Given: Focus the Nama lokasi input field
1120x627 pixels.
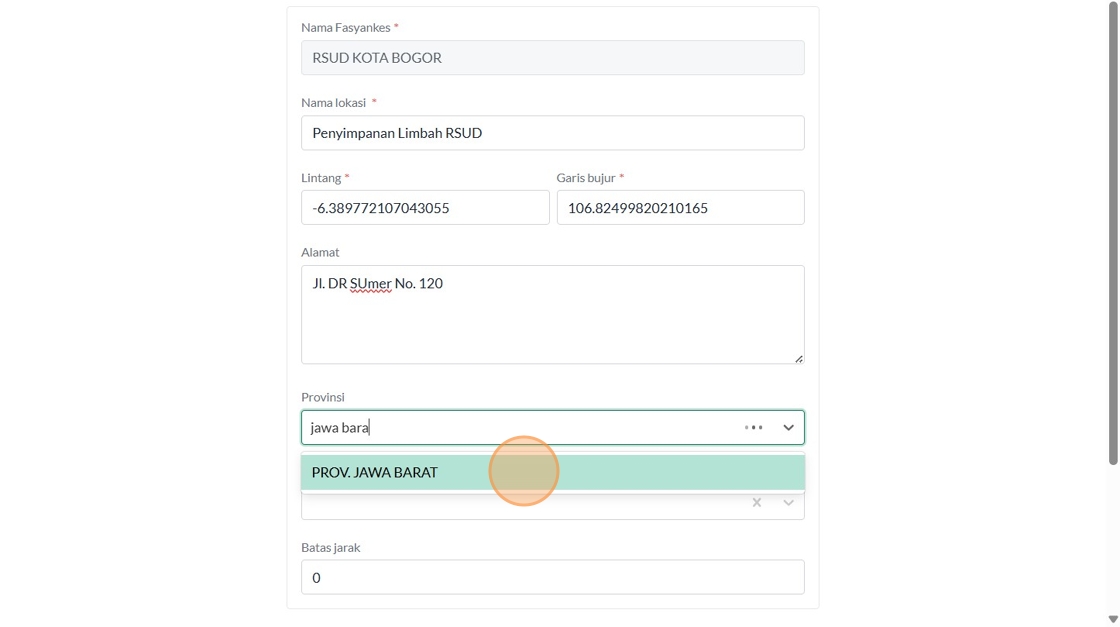Looking at the screenshot, I should click(552, 133).
